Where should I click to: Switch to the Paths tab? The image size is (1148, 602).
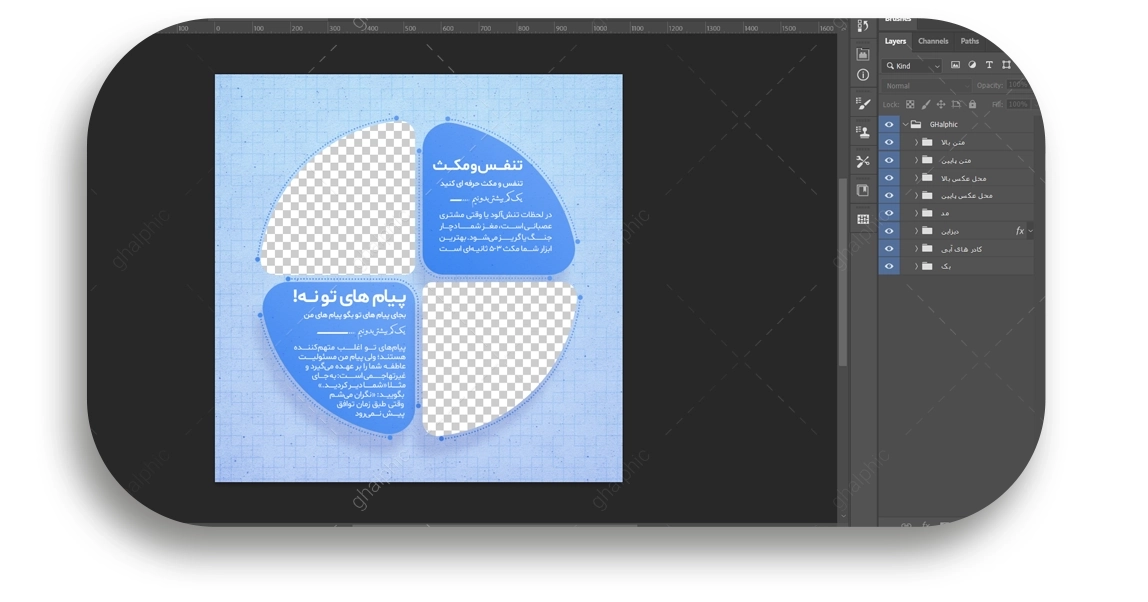click(969, 41)
